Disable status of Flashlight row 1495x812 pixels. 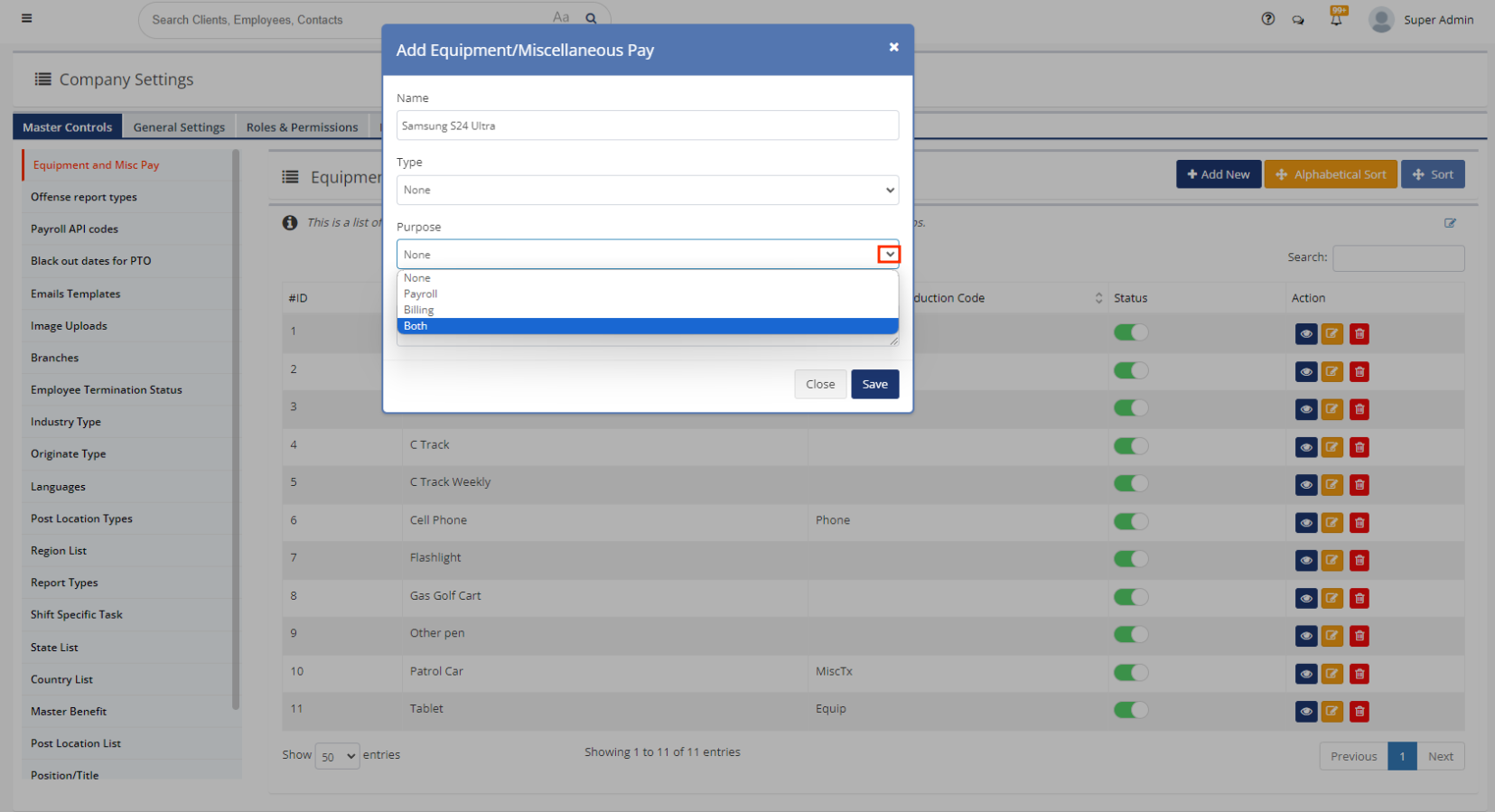[1130, 559]
